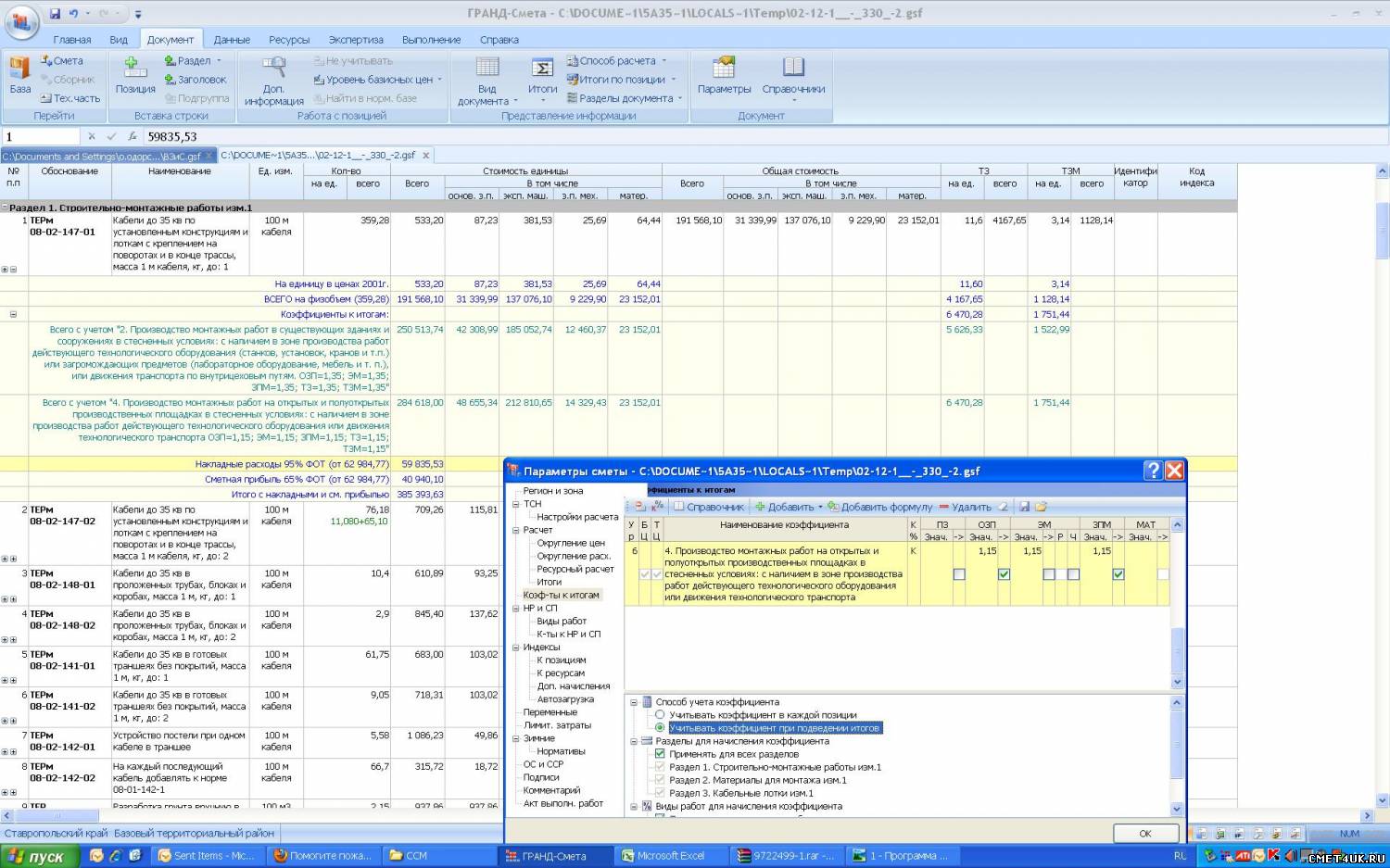Screen dimensions: 1390x868
Task: Toggle the ОЗП checkbox in coefficient row
Action: pos(1005,574)
